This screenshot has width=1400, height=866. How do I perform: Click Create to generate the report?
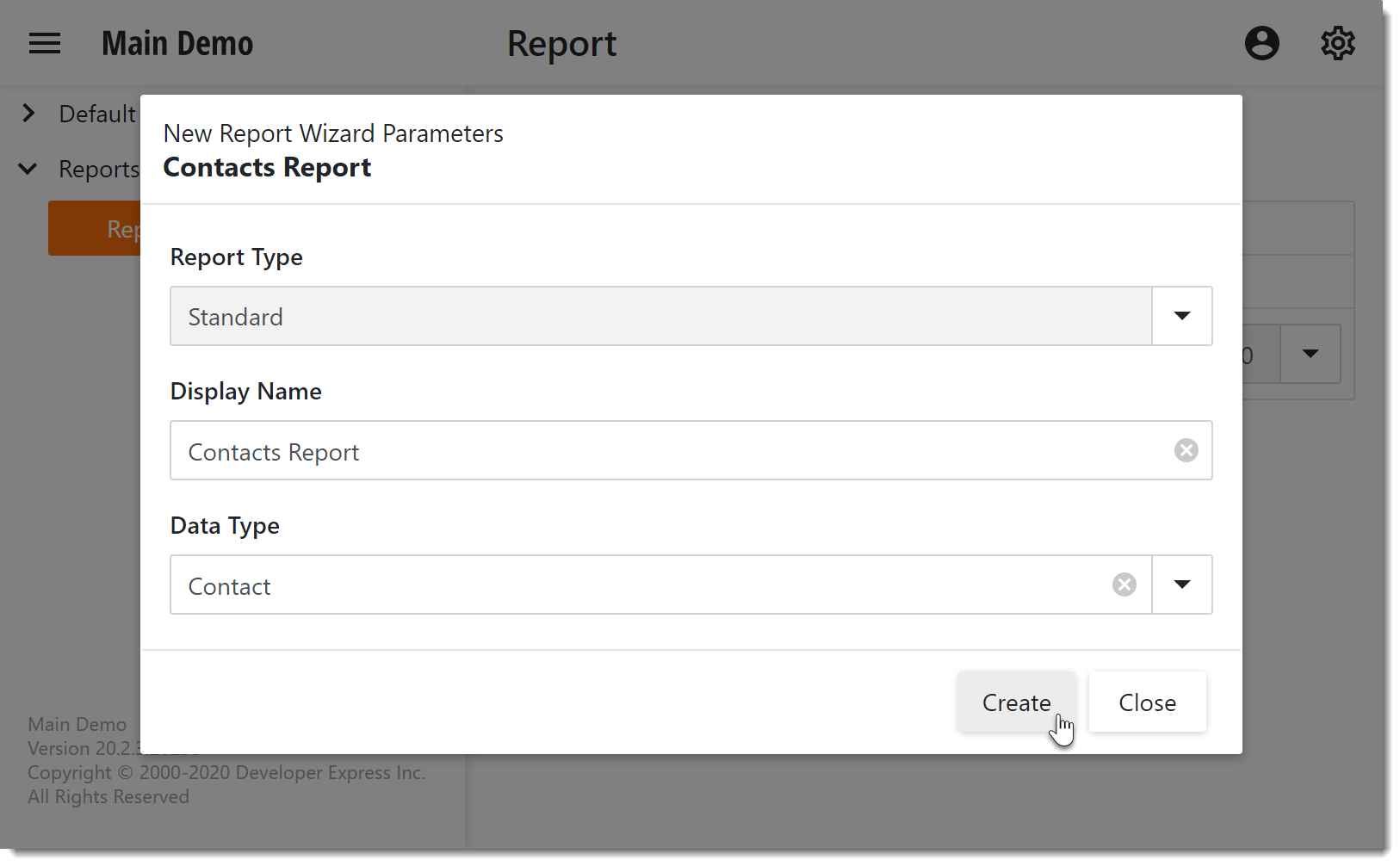click(1016, 702)
